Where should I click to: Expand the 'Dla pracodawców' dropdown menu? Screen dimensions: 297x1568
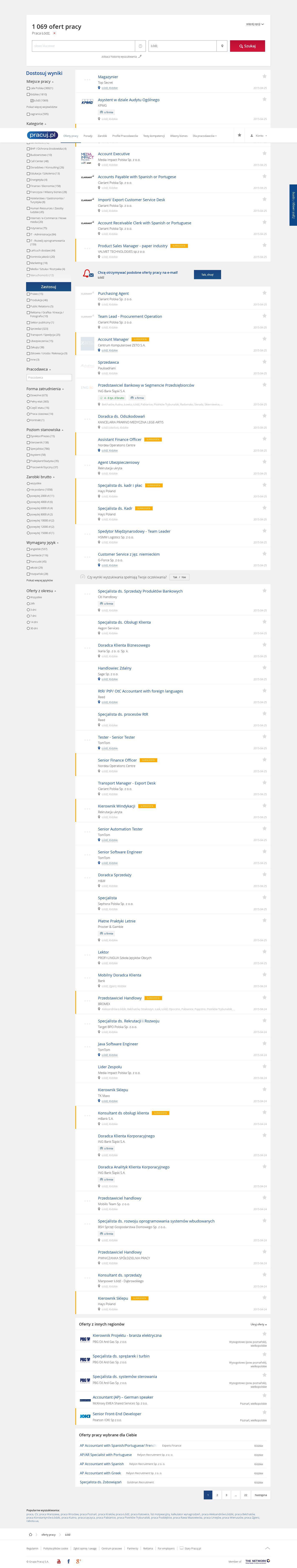pos(204,136)
